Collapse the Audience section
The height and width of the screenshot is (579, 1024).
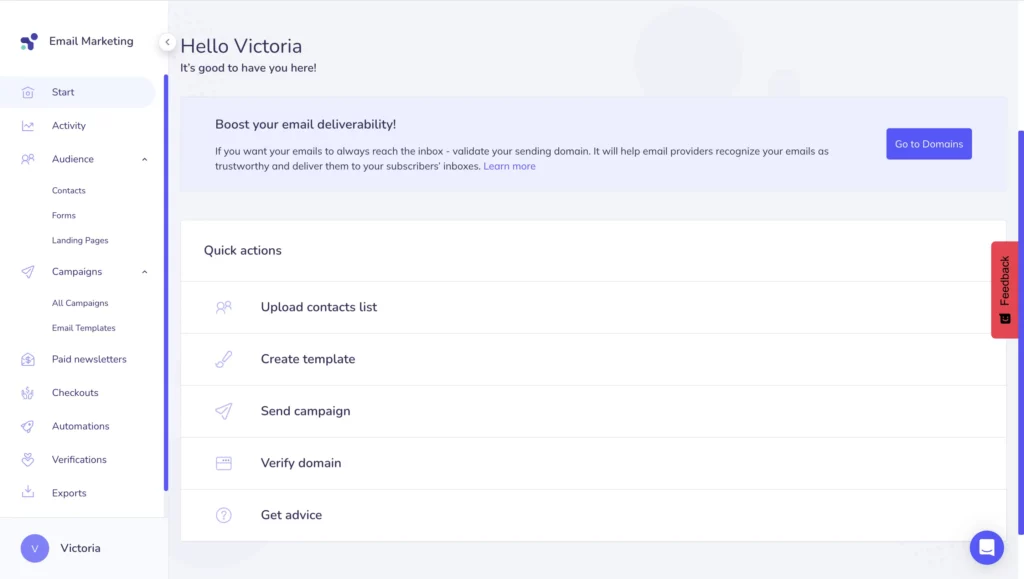144,158
